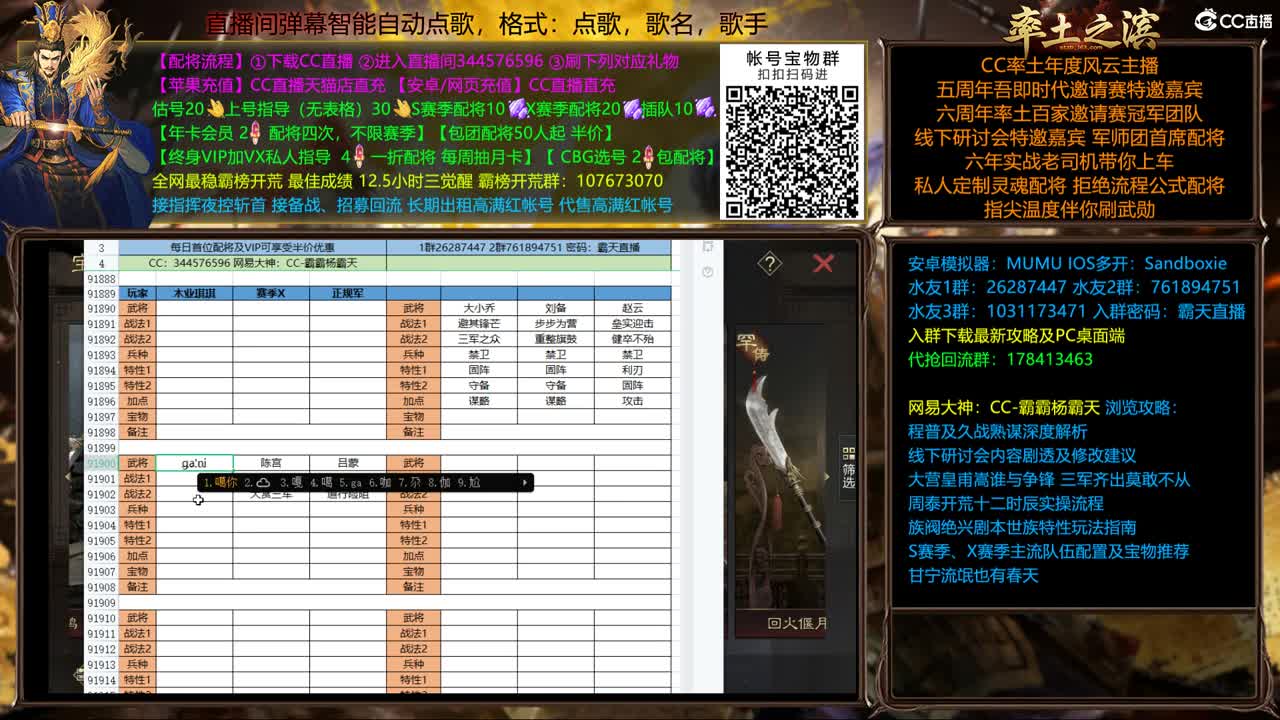Expand more IME candidates with the arrow
Screen dimensions: 1280x720
point(525,483)
